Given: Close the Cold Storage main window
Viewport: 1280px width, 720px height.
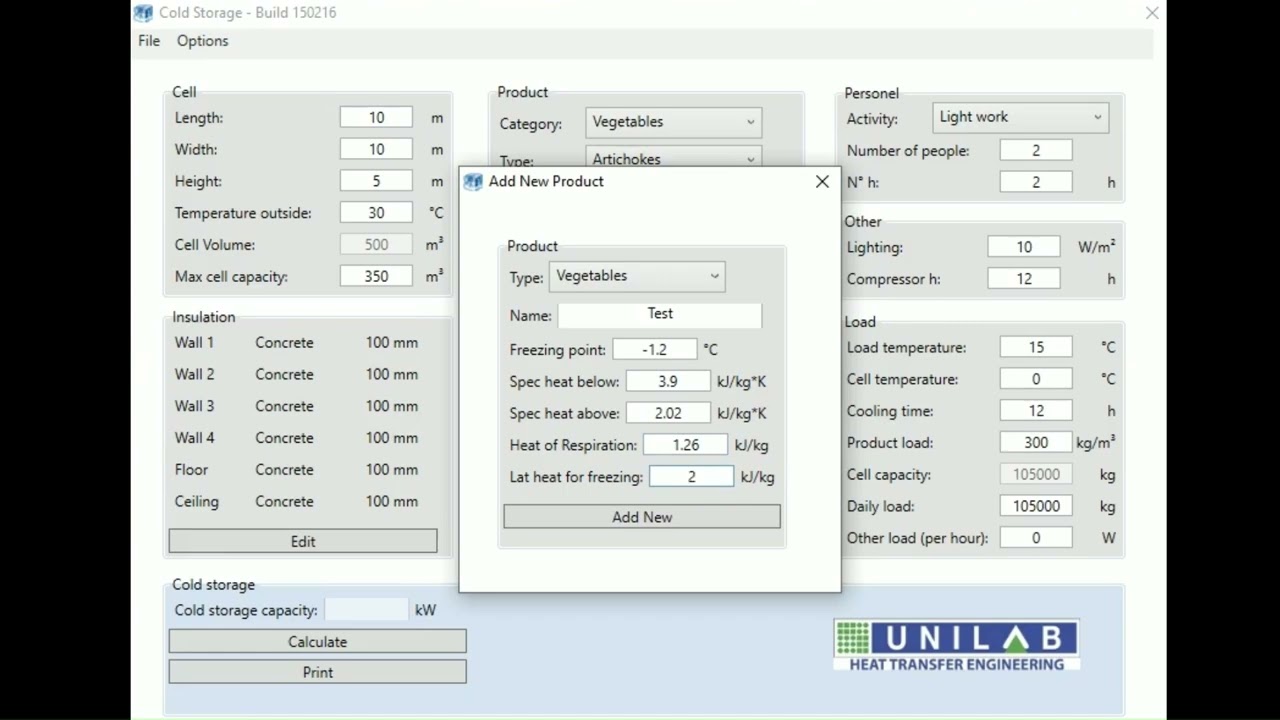Looking at the screenshot, I should click(x=1152, y=13).
